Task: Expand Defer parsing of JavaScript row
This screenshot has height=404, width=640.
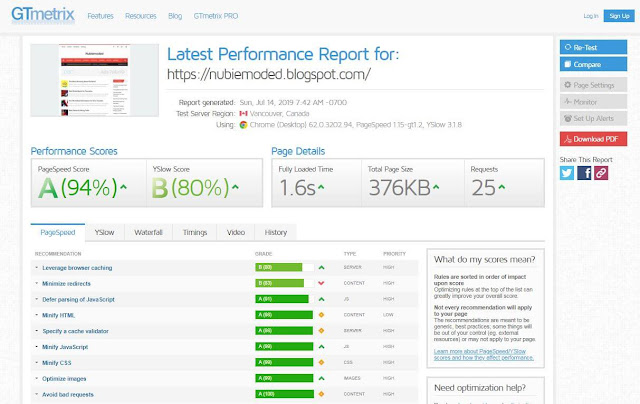Action: coord(78,300)
